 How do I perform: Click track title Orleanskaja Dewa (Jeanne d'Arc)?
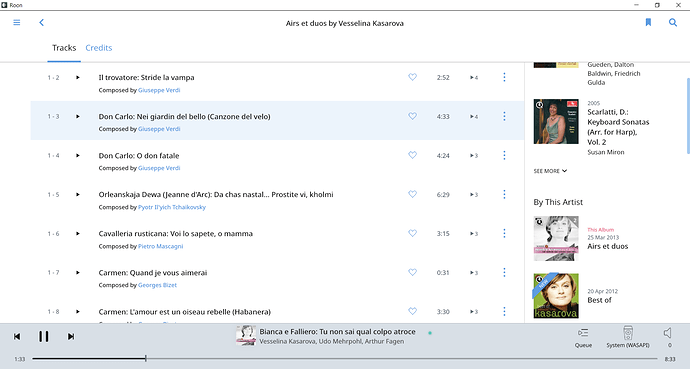tap(216, 194)
